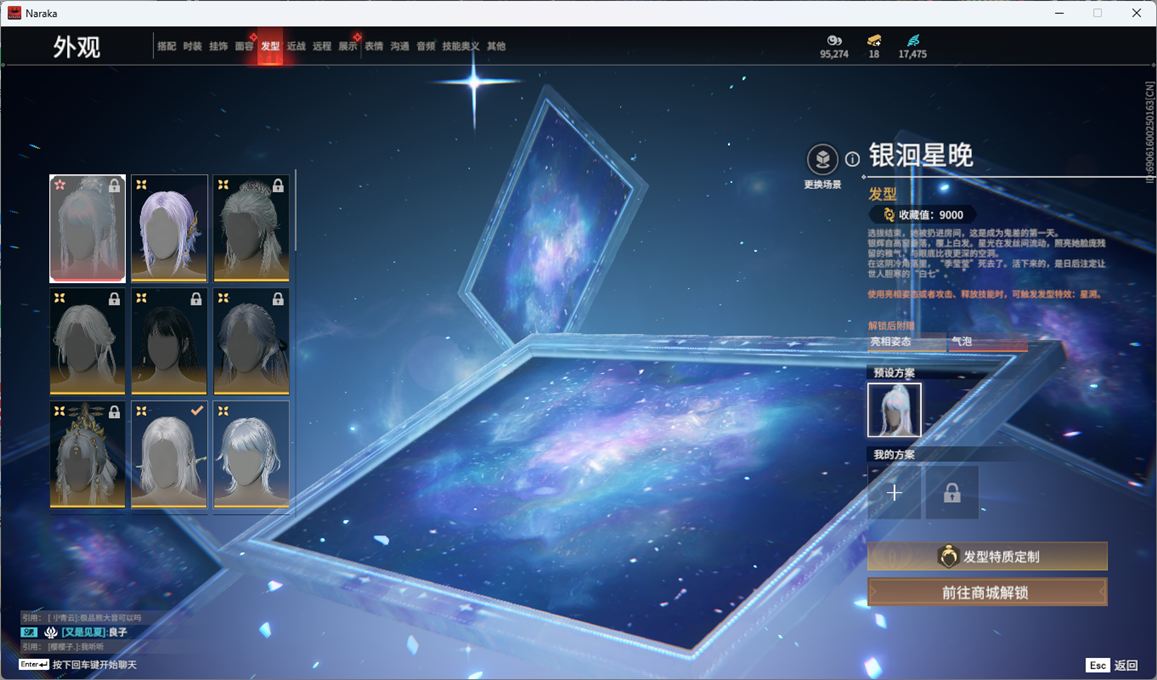1157x680 pixels.
Task: Click the Naraka app icon in title bar
Action: pyautogui.click(x=14, y=13)
